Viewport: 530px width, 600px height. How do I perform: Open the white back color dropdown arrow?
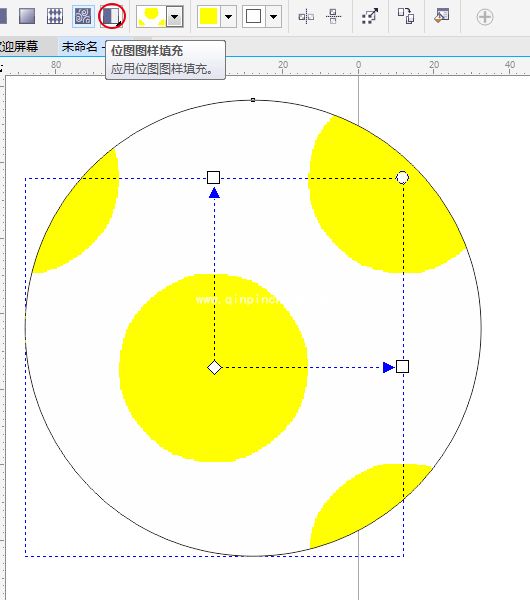point(273,17)
